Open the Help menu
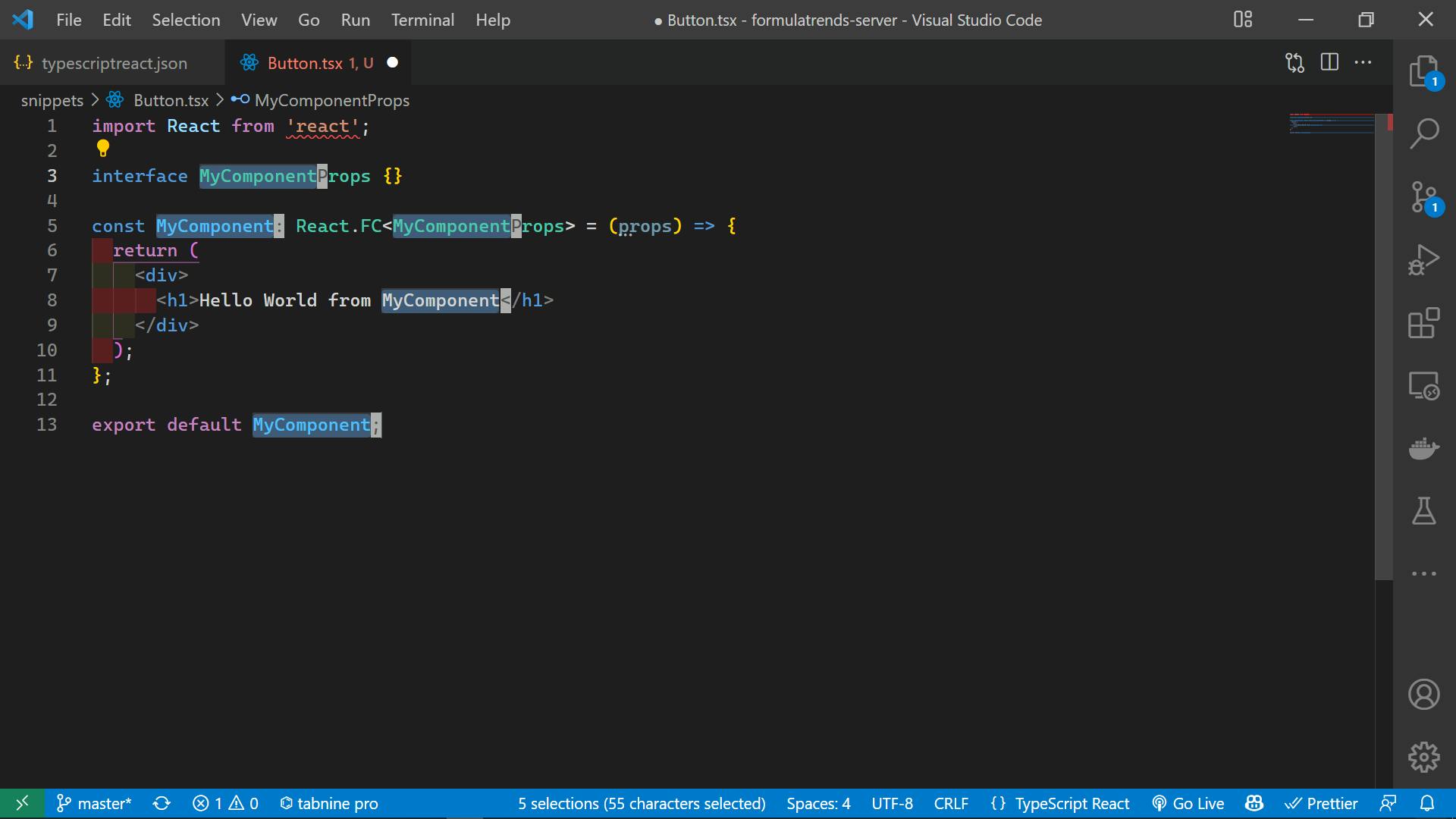 (493, 20)
